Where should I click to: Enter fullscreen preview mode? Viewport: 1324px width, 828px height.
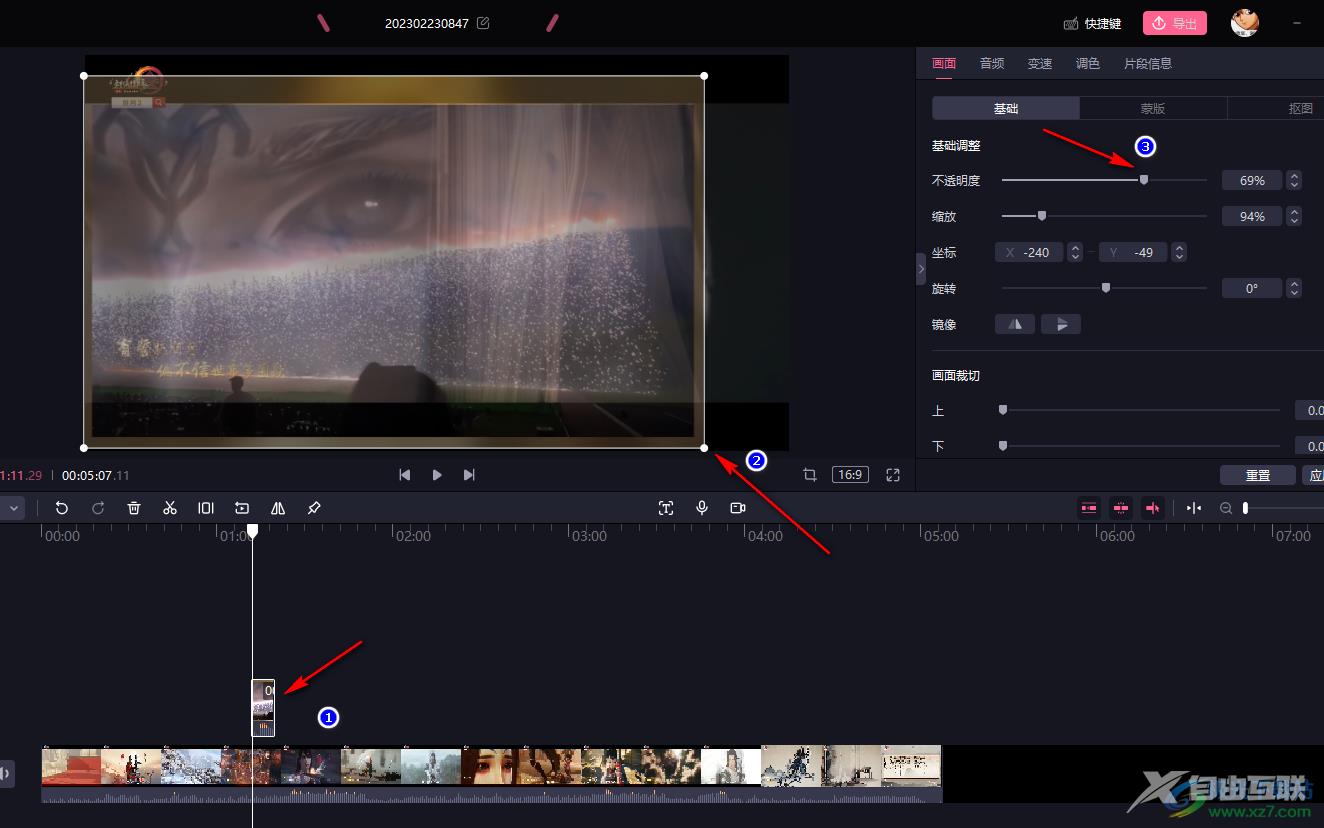[x=893, y=475]
